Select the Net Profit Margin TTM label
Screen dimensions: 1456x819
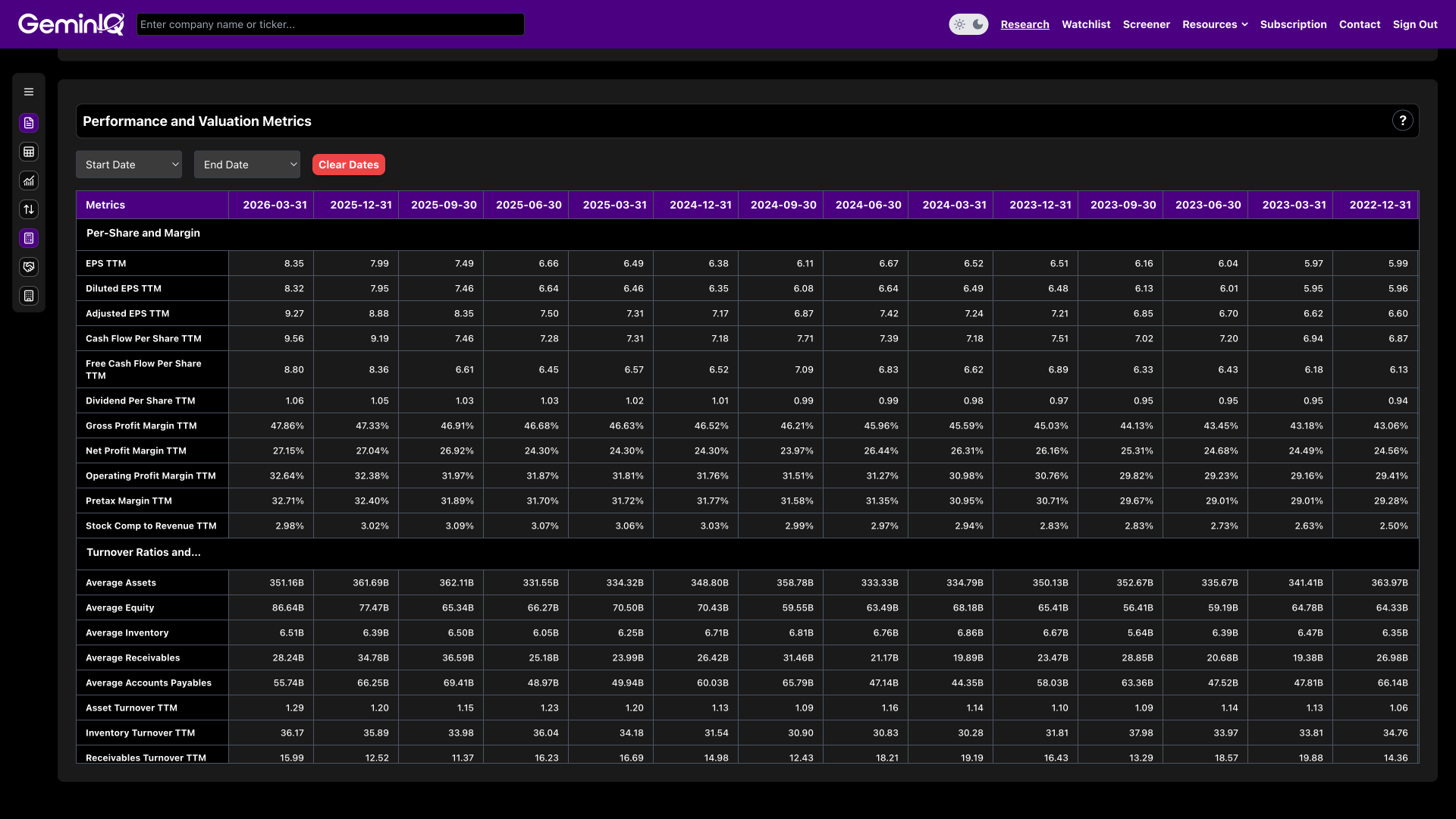tap(136, 451)
